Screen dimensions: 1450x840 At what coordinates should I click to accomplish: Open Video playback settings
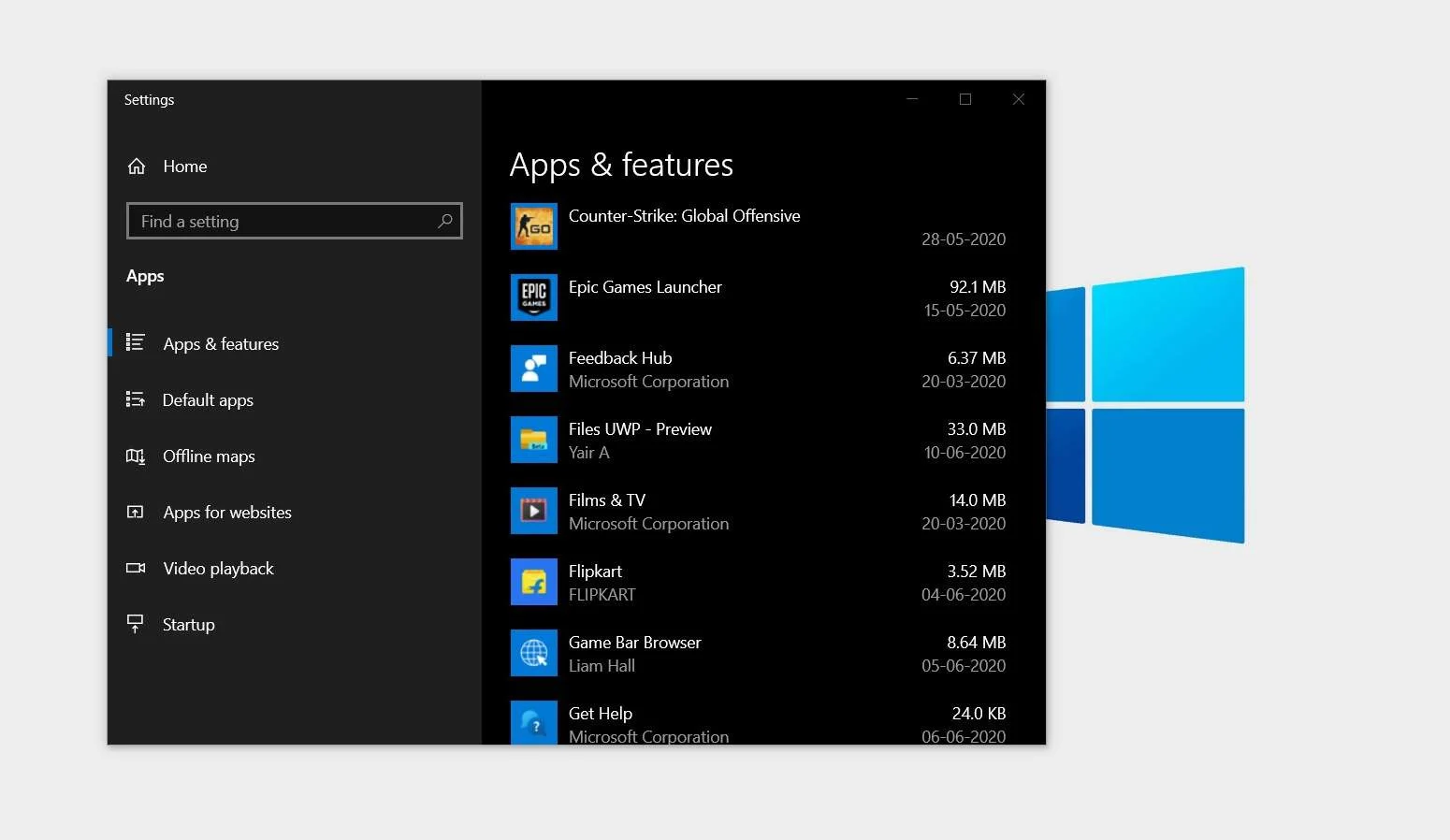pos(218,569)
